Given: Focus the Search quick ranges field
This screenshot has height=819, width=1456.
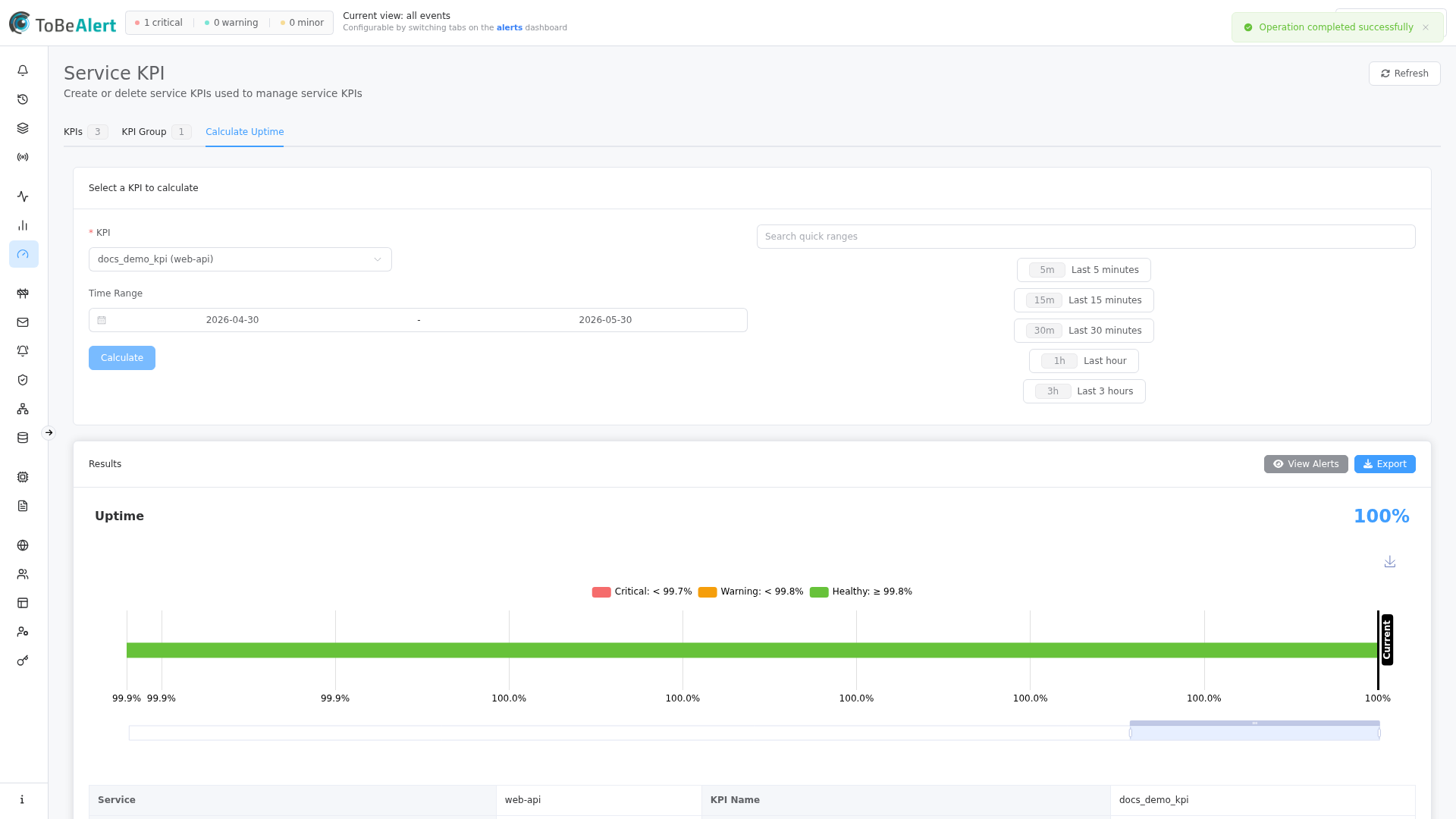Looking at the screenshot, I should pyautogui.click(x=1086, y=237).
